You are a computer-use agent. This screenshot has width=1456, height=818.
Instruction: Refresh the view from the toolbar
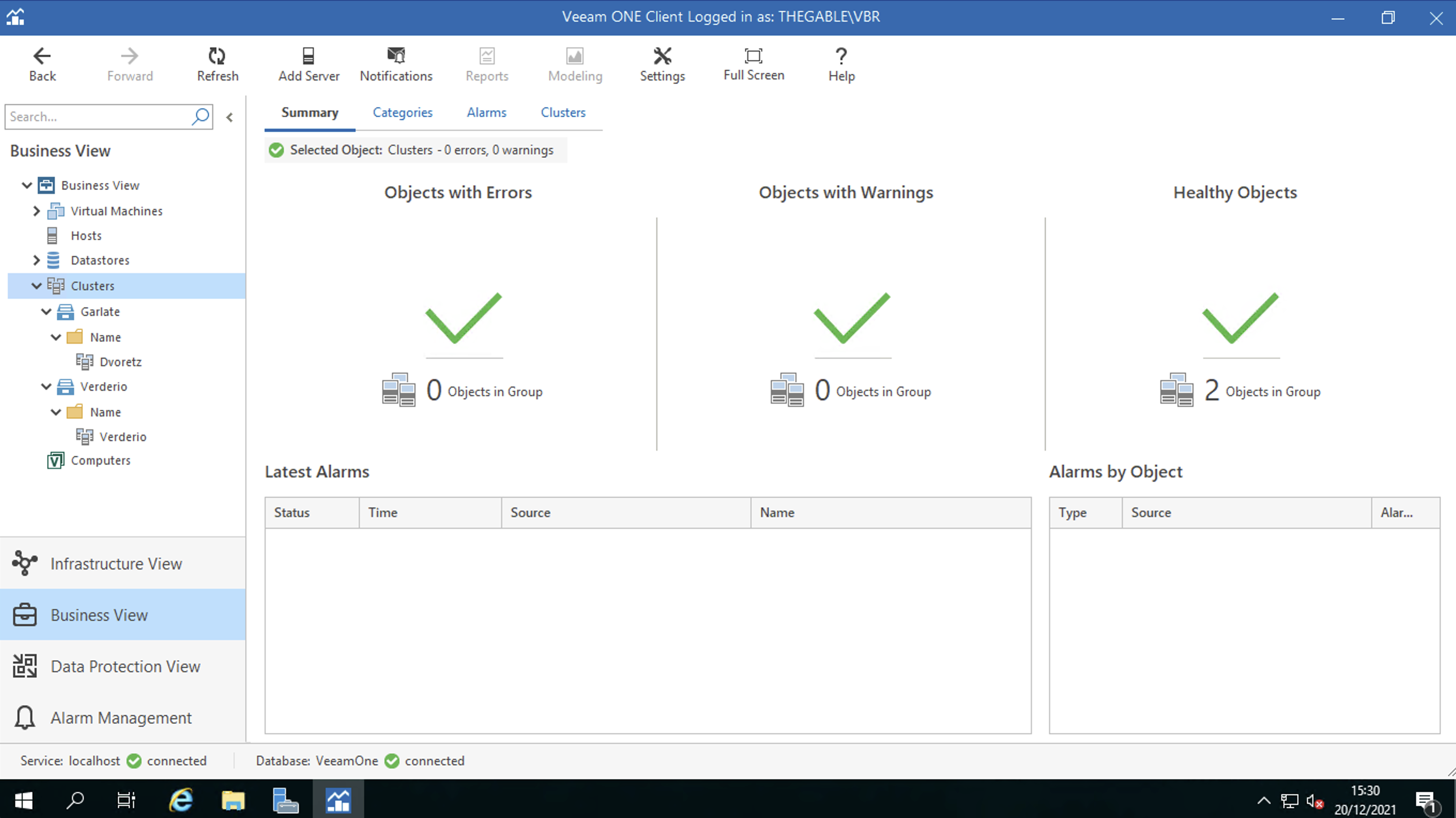point(217,56)
